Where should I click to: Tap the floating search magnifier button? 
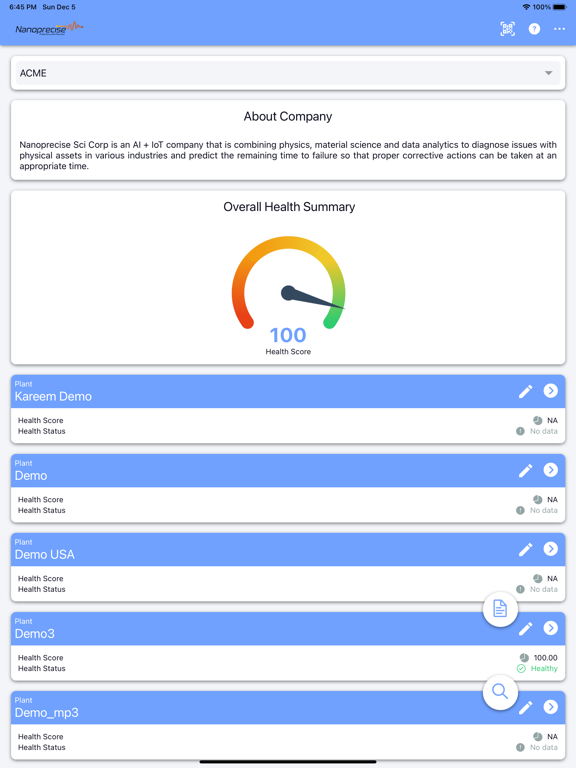(500, 692)
